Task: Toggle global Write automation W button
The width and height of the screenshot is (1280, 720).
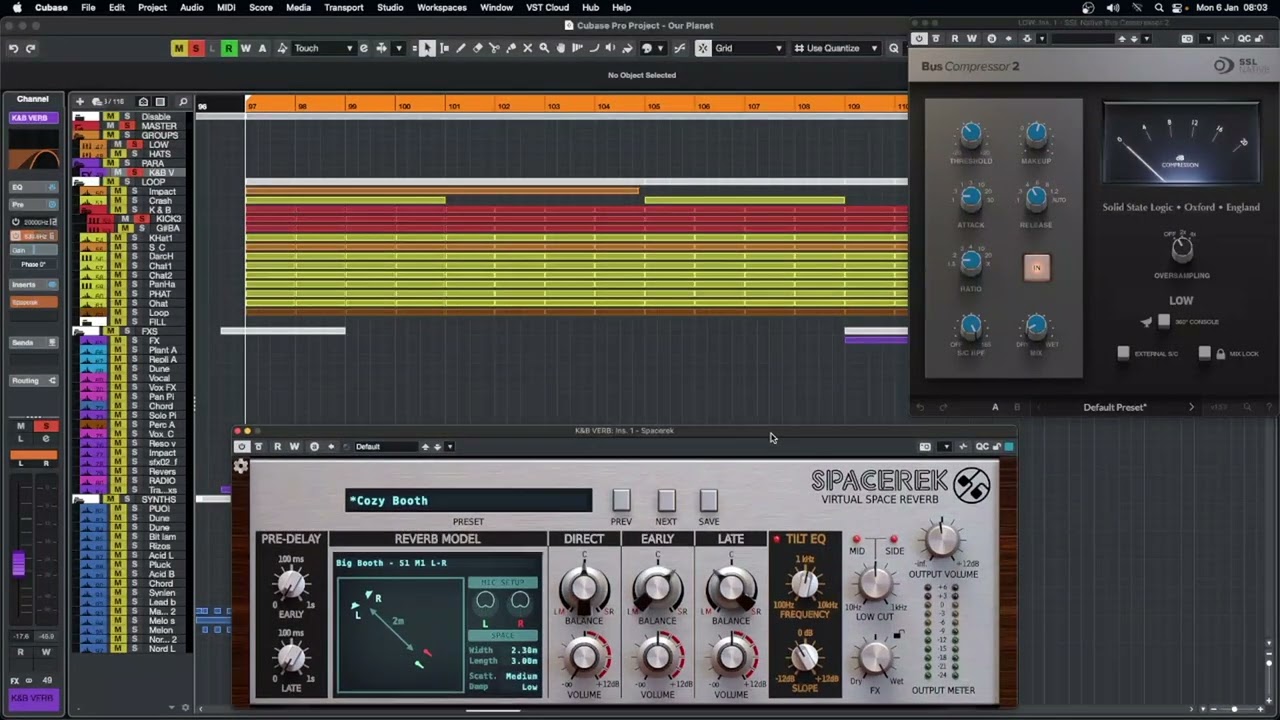Action: click(246, 48)
